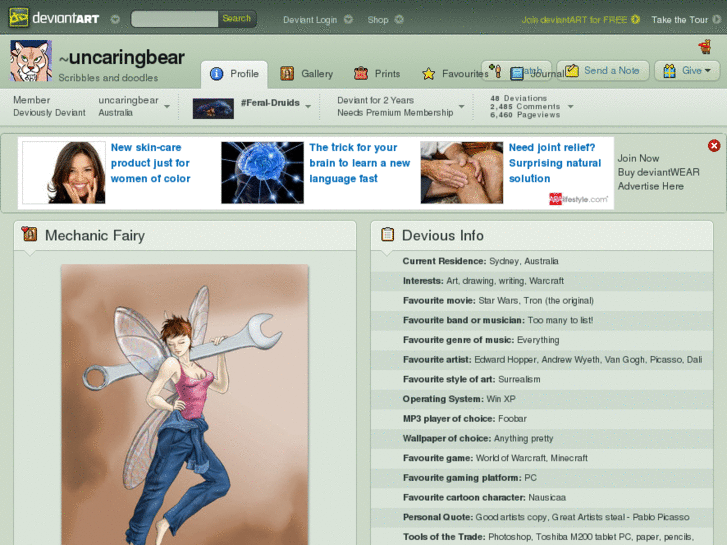Viewport: 727px width, 545px height.
Task: Click Take the Tour link
Action: (680, 20)
